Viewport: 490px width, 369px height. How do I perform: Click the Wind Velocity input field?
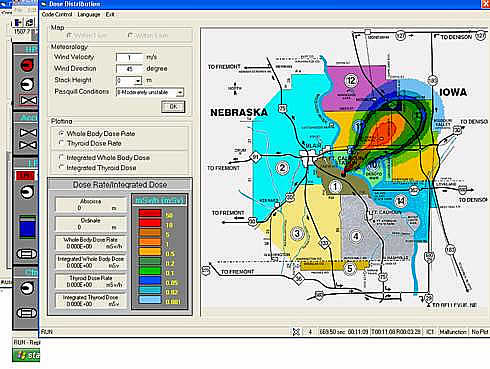(130, 57)
